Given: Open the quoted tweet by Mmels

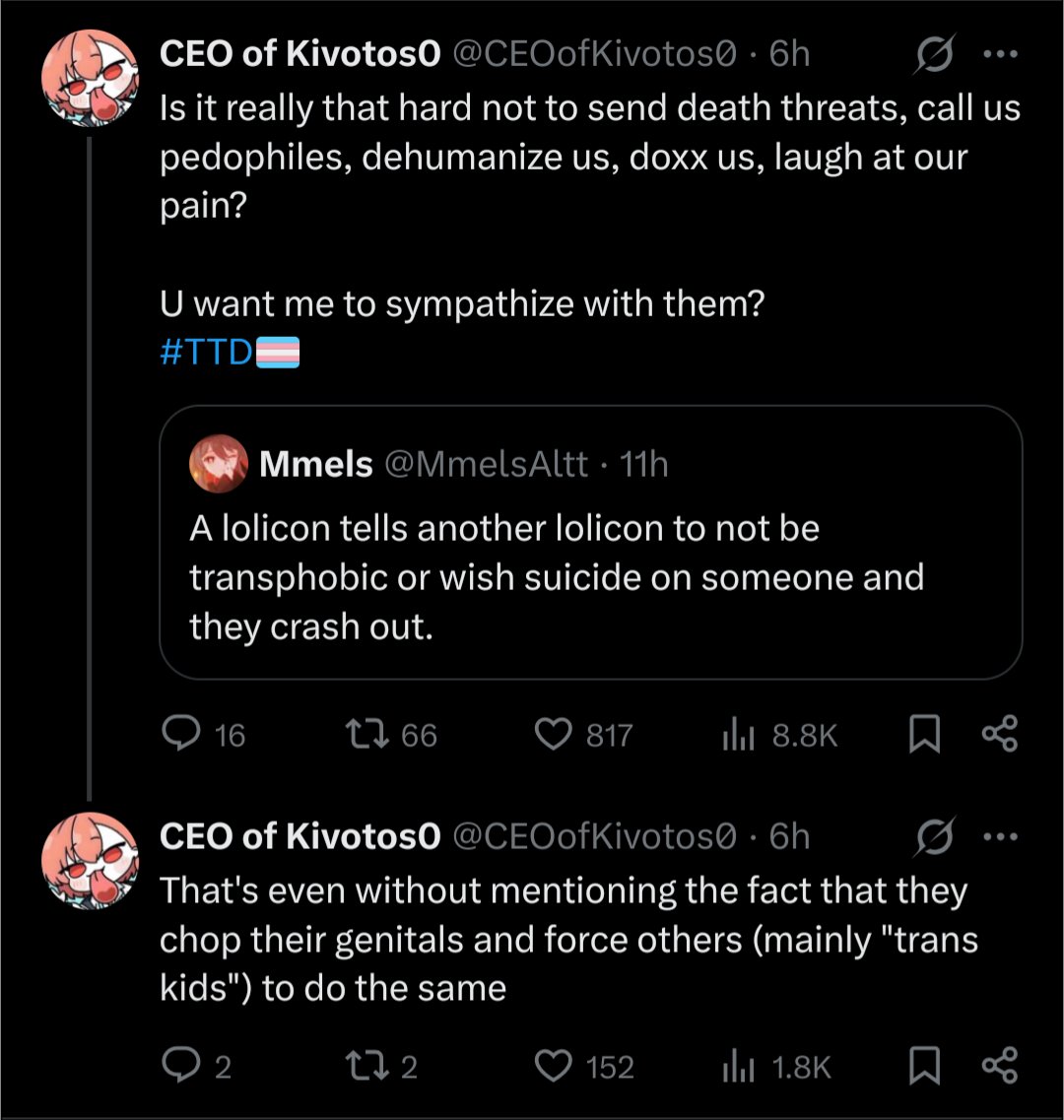Looking at the screenshot, I should (589, 576).
